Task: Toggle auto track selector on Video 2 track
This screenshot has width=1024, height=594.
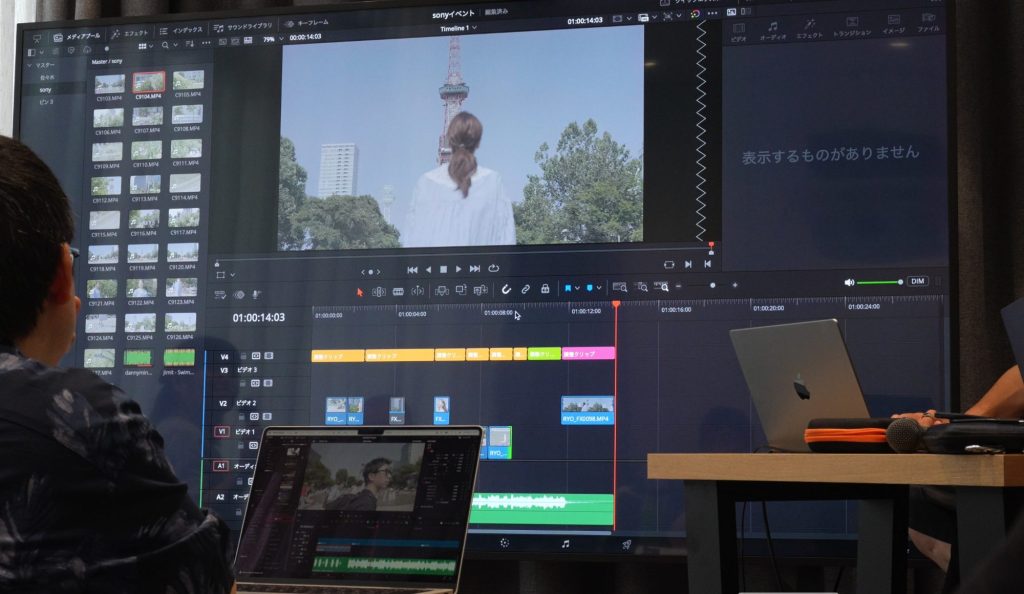Action: point(254,416)
